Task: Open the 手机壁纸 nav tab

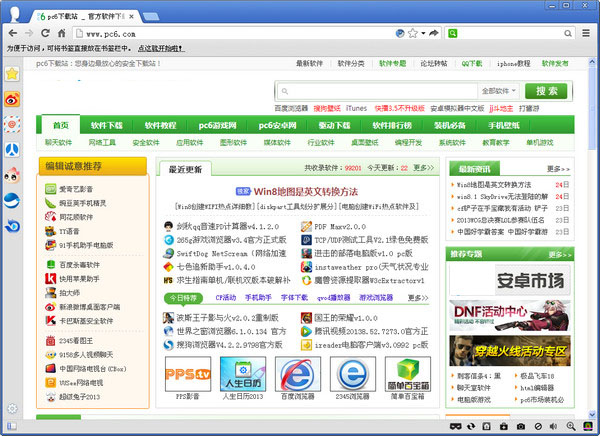Action: click(504, 125)
